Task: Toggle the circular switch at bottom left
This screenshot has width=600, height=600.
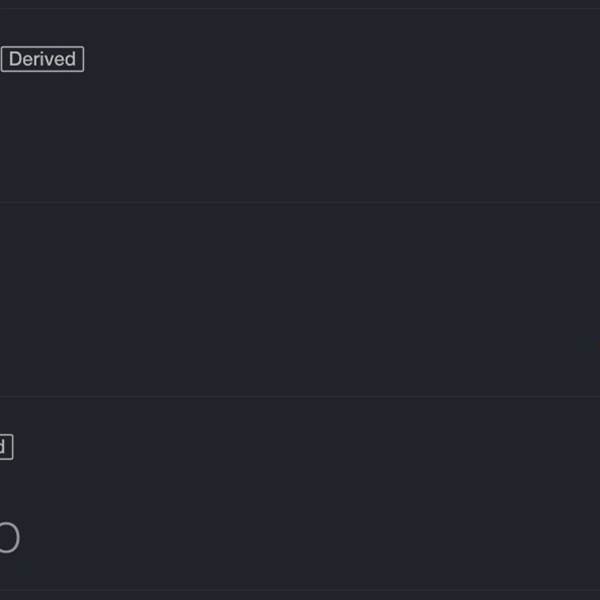Action: (7, 538)
